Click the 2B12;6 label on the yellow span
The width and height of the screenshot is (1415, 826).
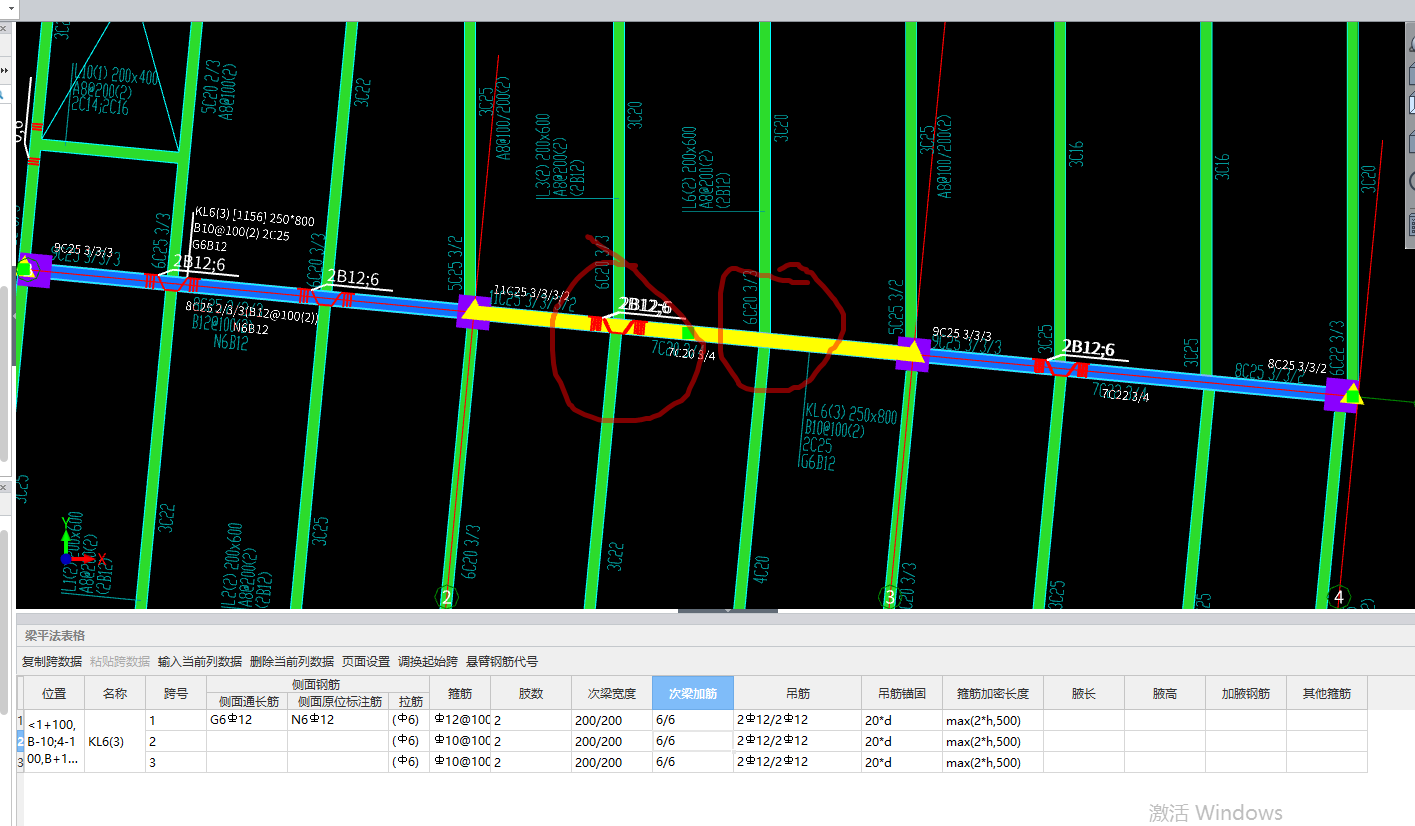tap(644, 306)
